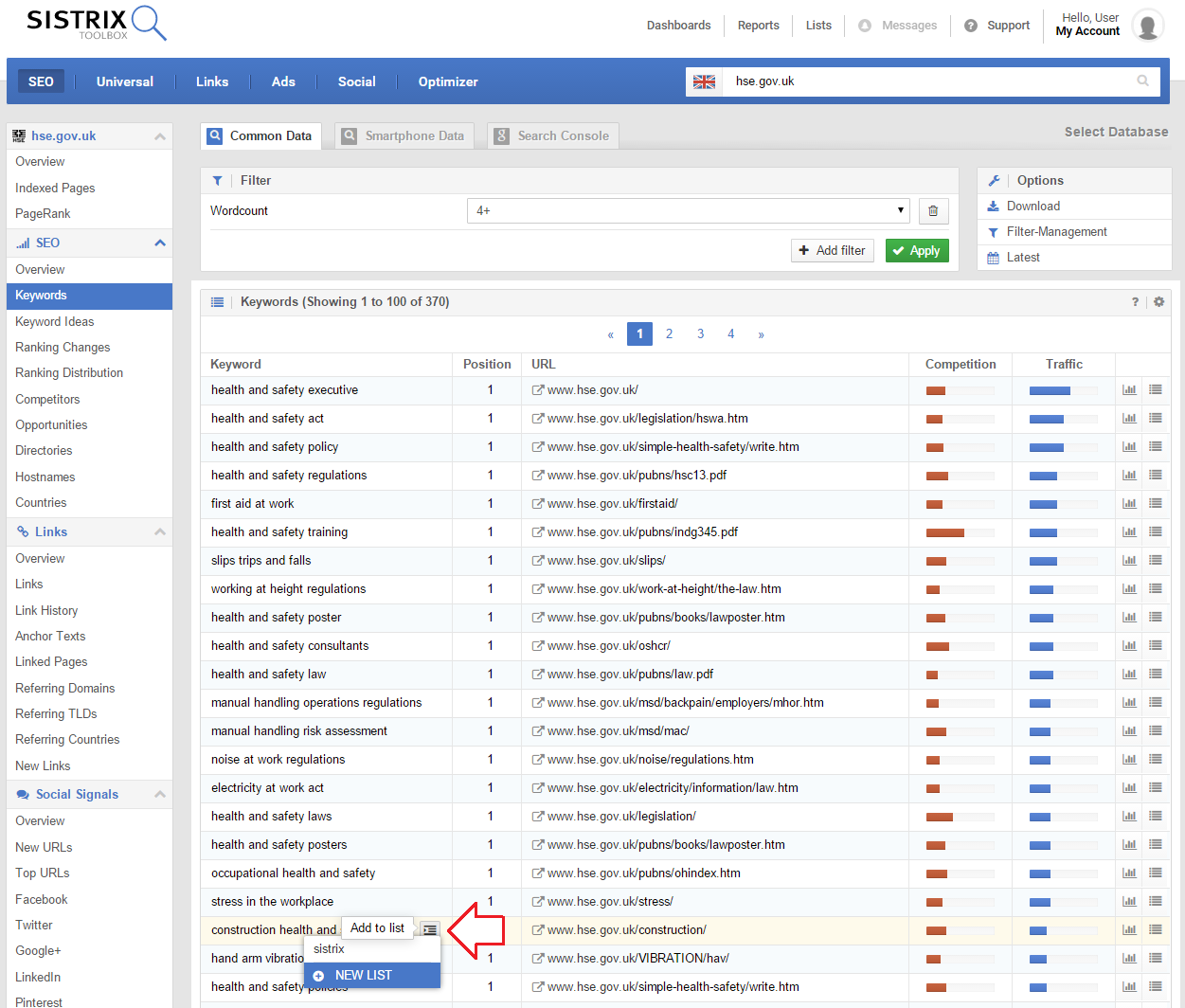The width and height of the screenshot is (1185, 1008).
Task: Click the search magnifier in domain field
Action: coord(1142,81)
